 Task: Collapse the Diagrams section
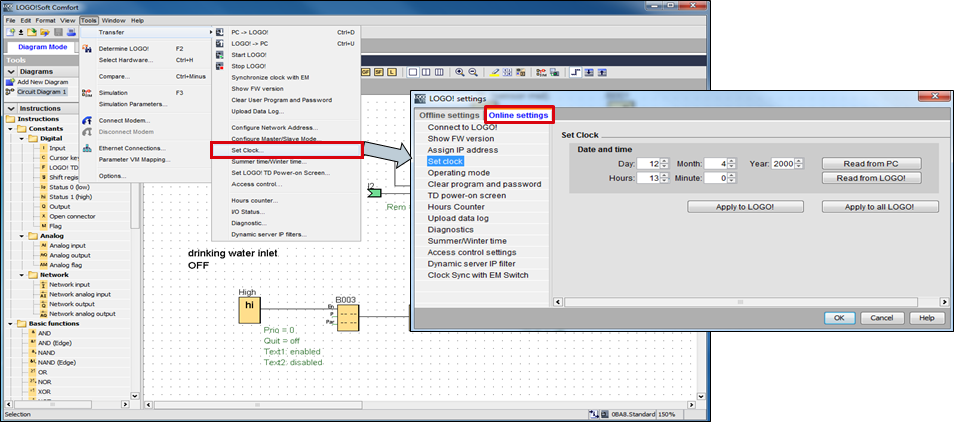[x=9, y=72]
